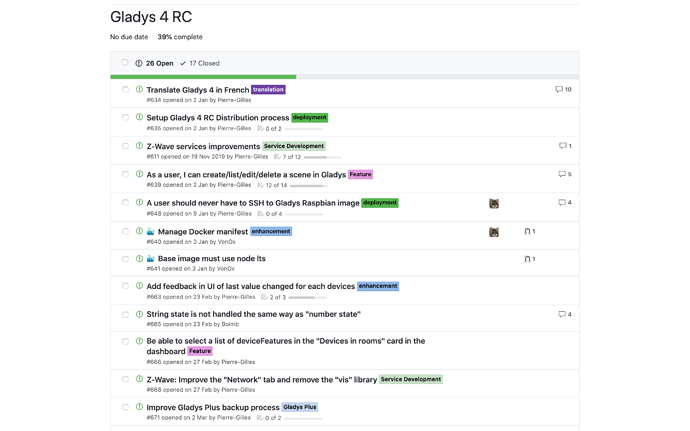Click open status icon next to Improve Gladys Plus backup

139,407
